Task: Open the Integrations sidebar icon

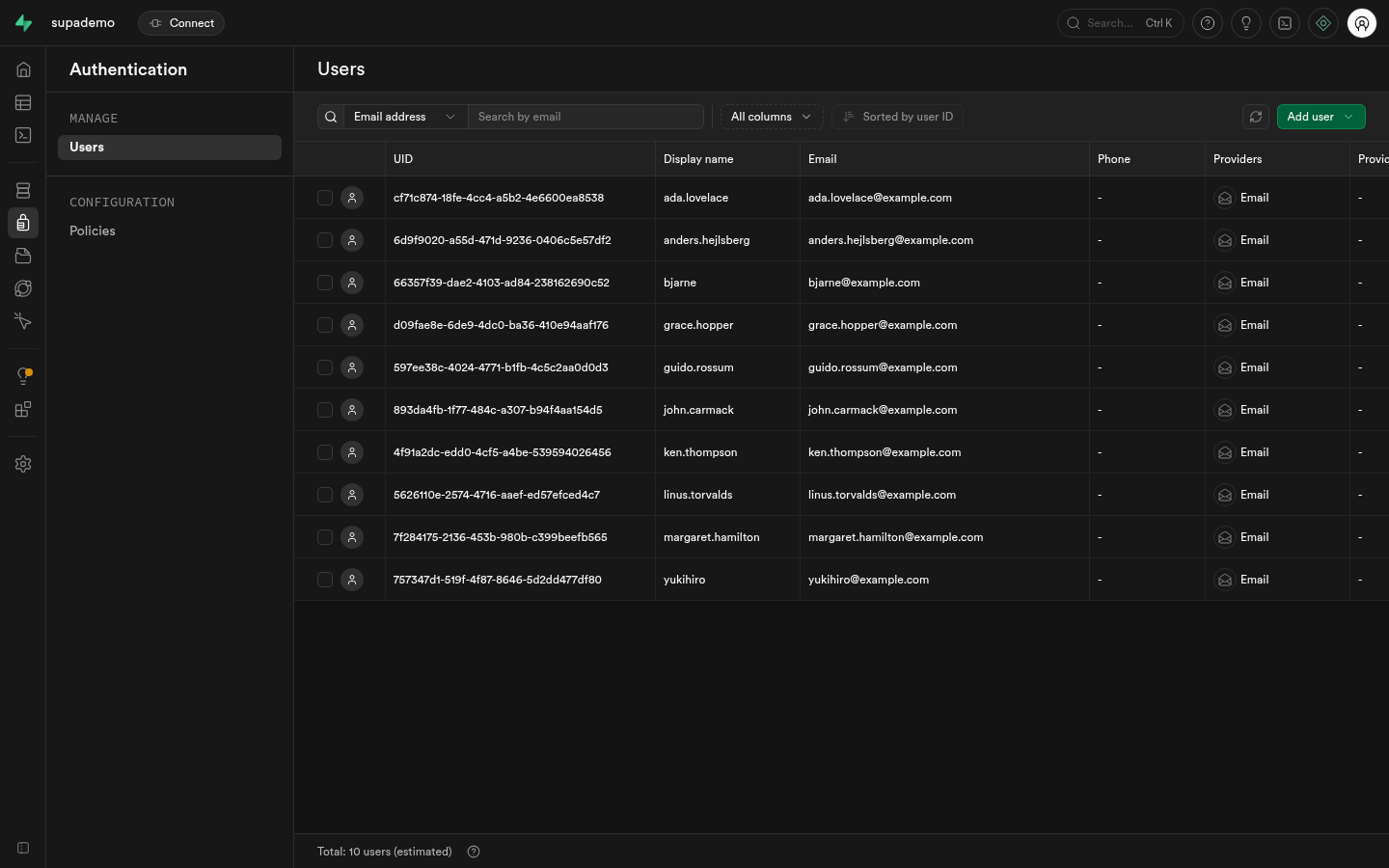Action: [x=23, y=409]
